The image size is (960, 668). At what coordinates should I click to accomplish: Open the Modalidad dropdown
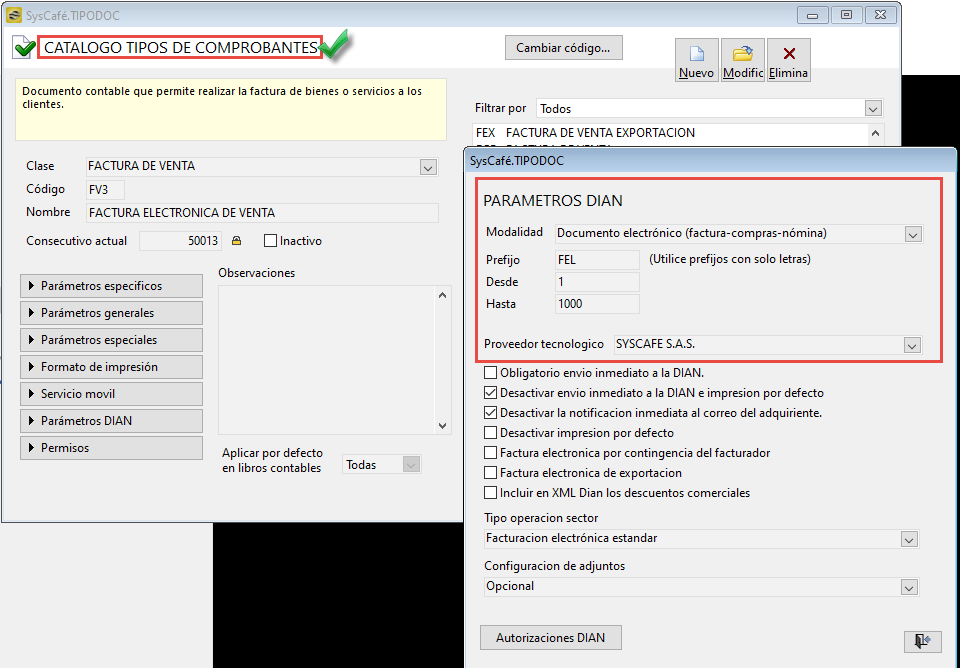[x=913, y=234]
